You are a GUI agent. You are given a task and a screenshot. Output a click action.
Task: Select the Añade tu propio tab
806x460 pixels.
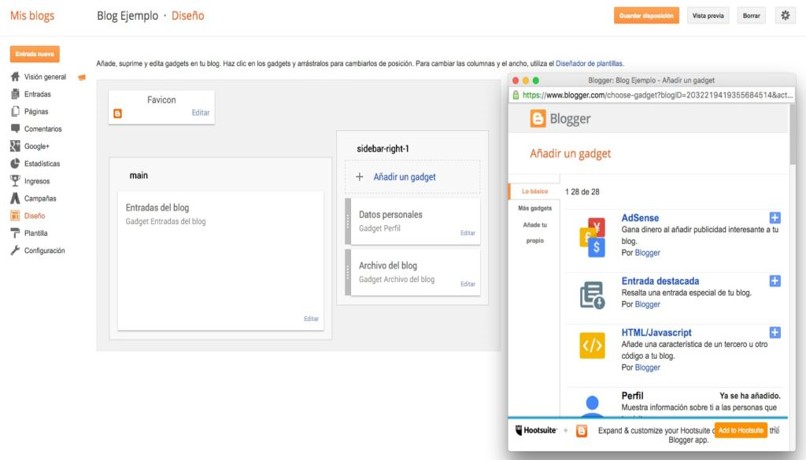(x=535, y=233)
